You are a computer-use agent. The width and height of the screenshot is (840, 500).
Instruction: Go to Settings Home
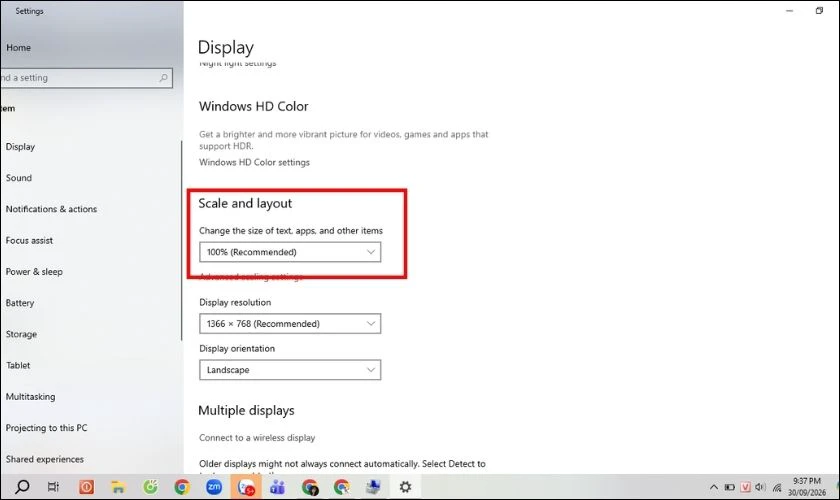[18, 48]
